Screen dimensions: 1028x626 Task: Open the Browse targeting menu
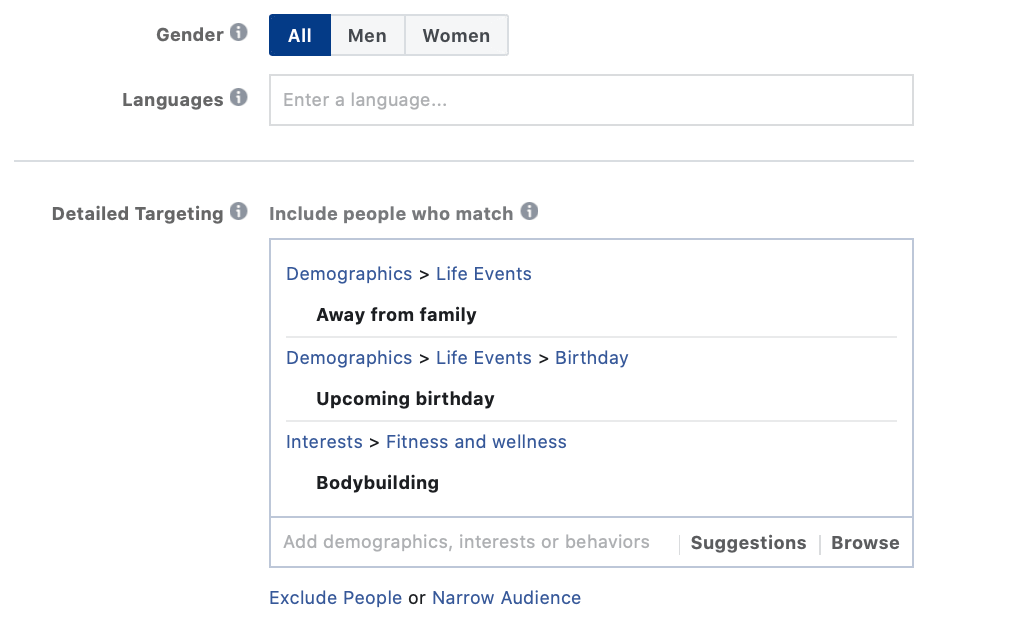point(865,543)
